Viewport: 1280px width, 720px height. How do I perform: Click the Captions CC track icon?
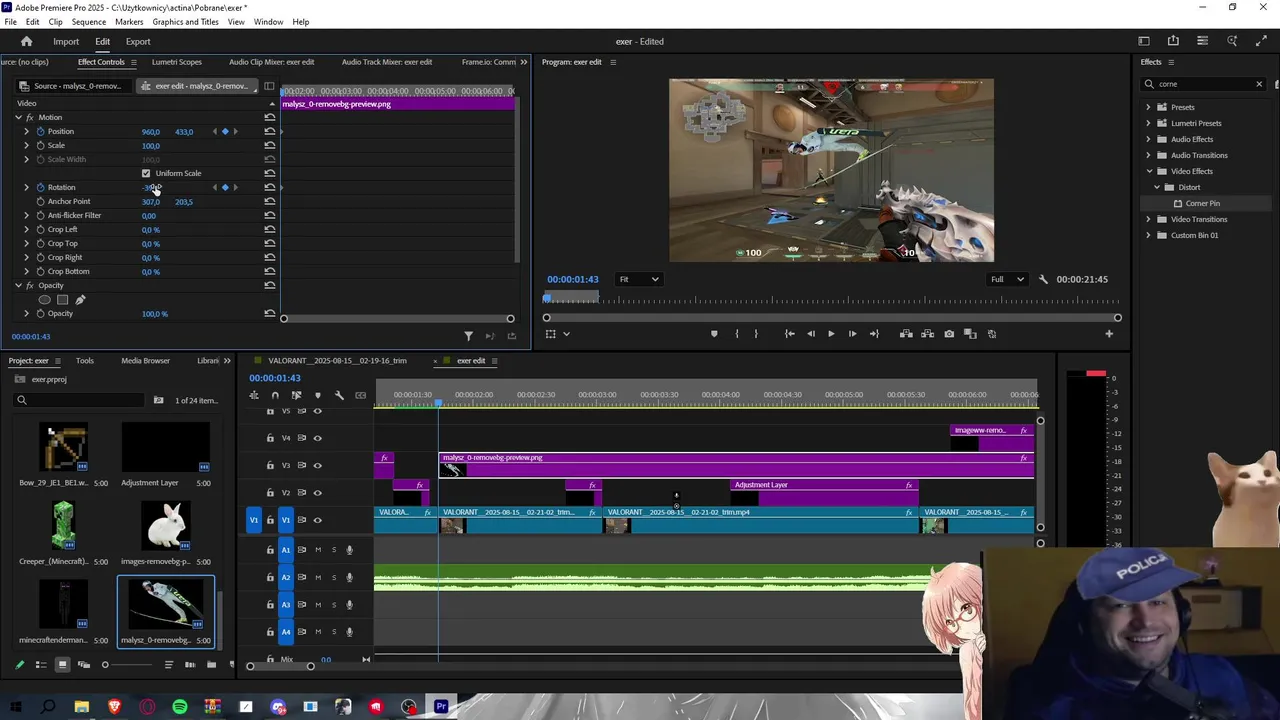pyautogui.click(x=360, y=395)
